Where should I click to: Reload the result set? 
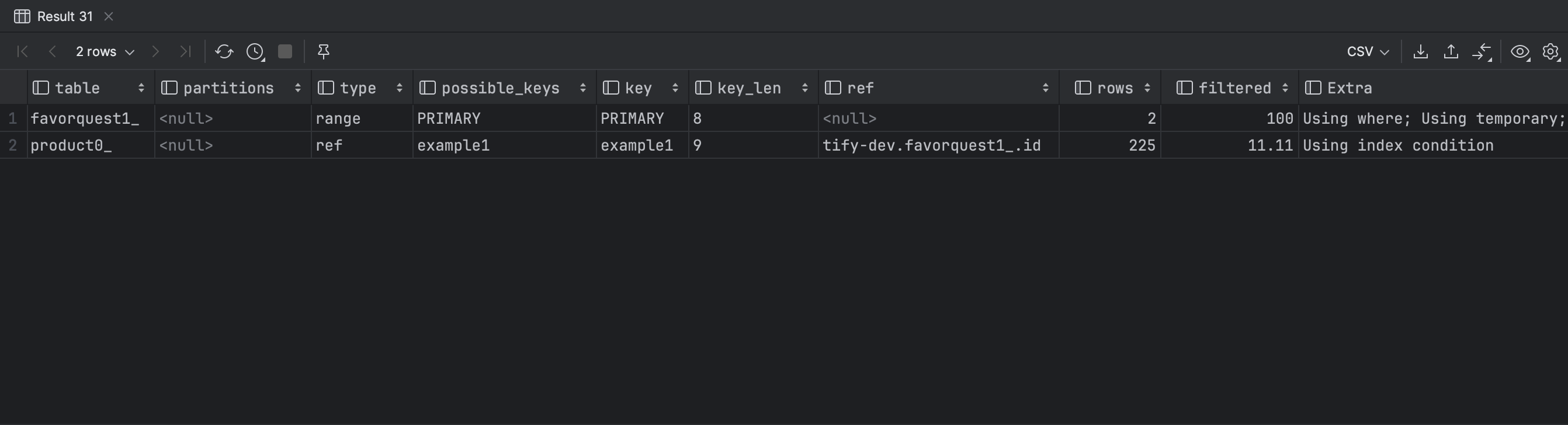pos(224,52)
